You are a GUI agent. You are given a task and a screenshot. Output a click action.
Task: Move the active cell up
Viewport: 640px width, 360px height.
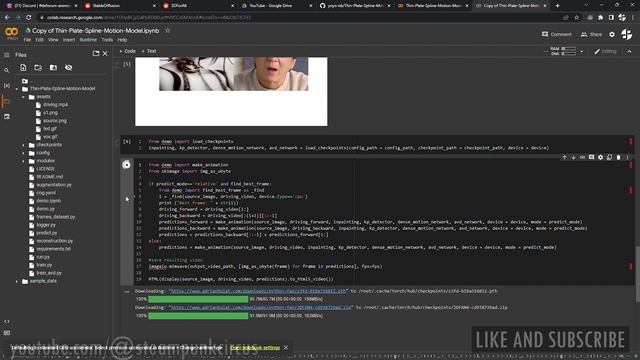coord(564,158)
